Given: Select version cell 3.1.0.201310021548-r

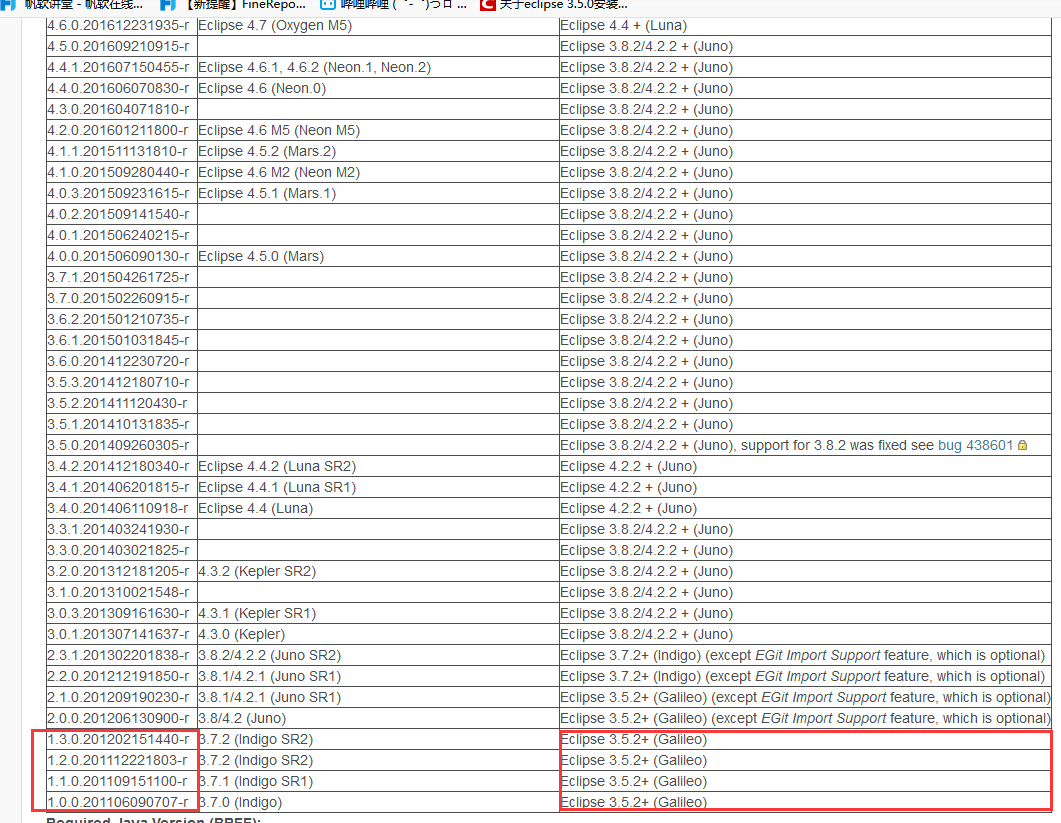Looking at the screenshot, I should point(122,592).
